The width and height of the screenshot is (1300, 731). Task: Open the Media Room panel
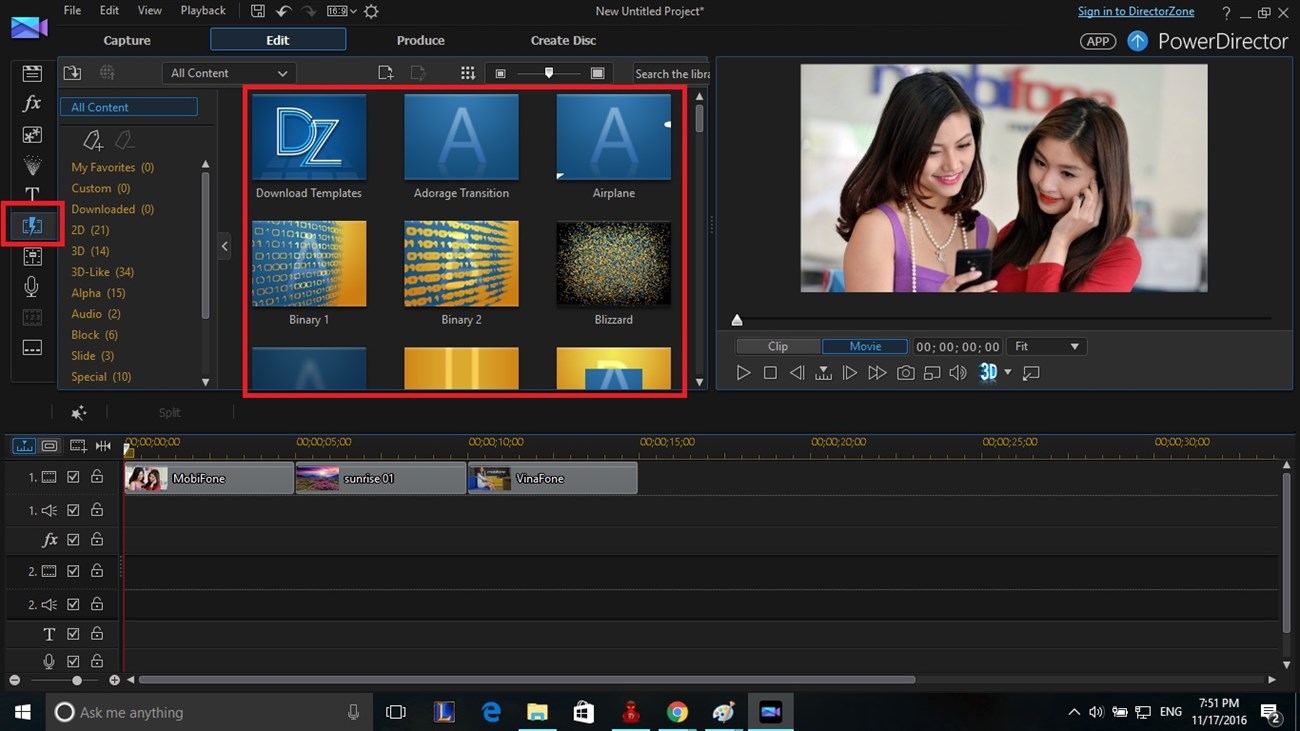click(32, 72)
